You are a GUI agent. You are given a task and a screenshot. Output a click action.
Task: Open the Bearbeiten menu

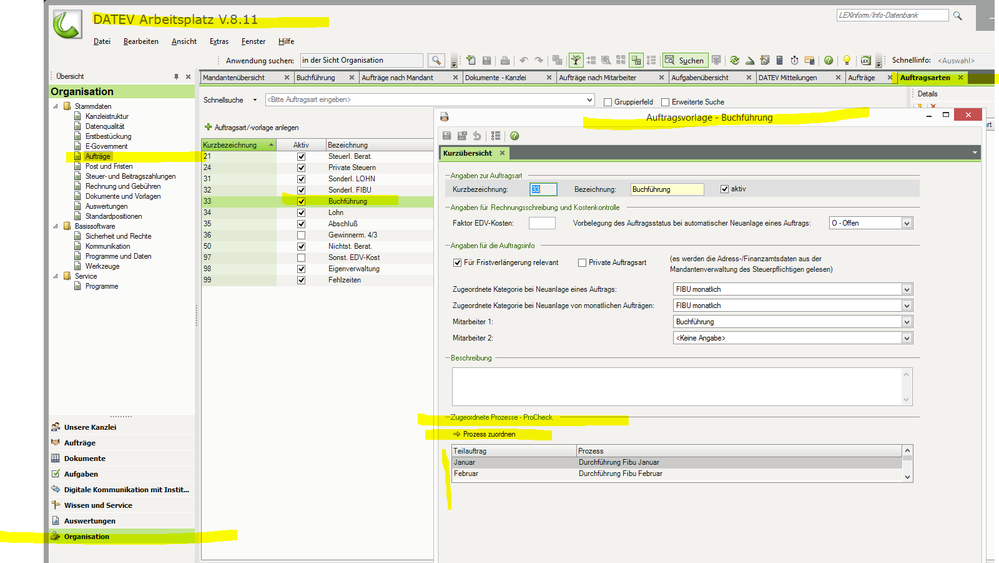click(x=141, y=41)
